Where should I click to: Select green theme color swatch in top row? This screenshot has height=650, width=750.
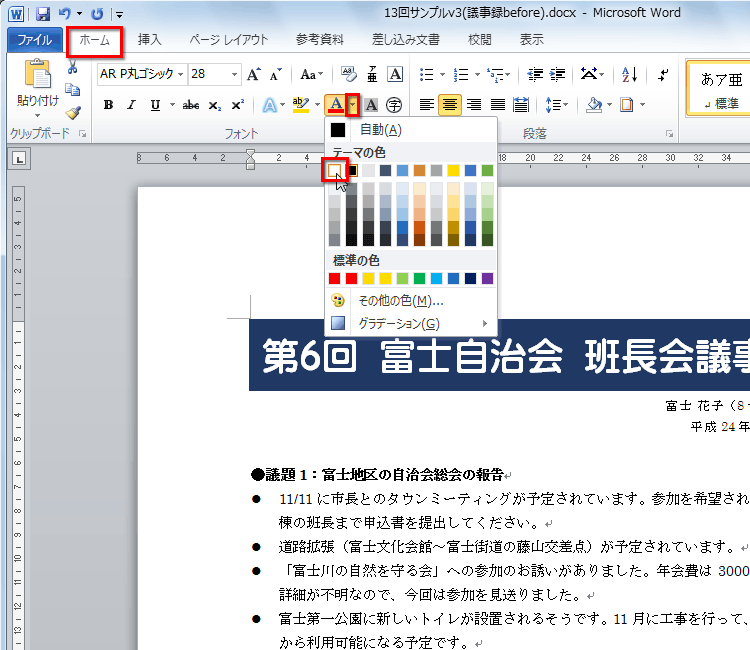487,170
